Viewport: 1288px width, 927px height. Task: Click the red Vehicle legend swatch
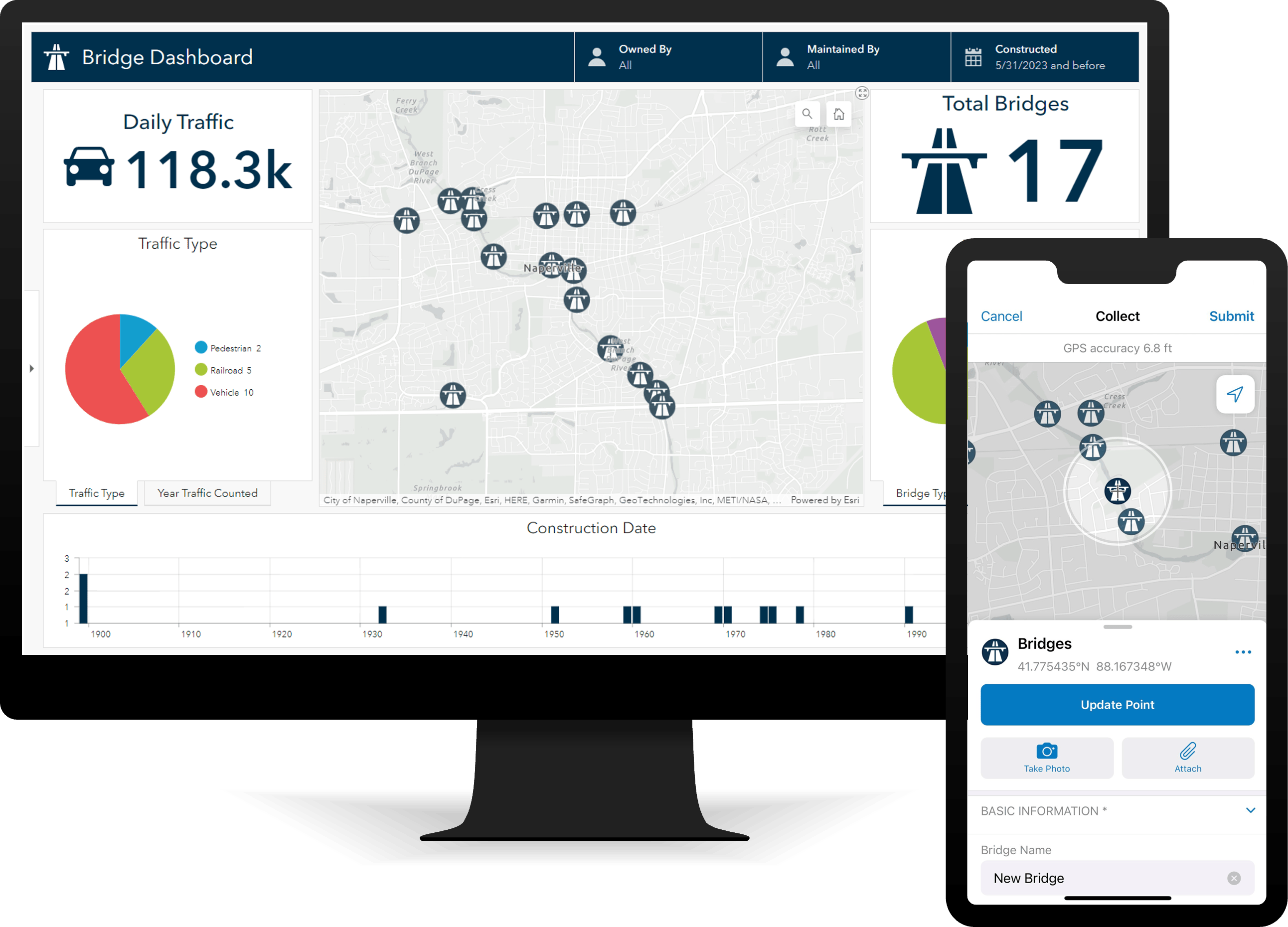click(200, 392)
